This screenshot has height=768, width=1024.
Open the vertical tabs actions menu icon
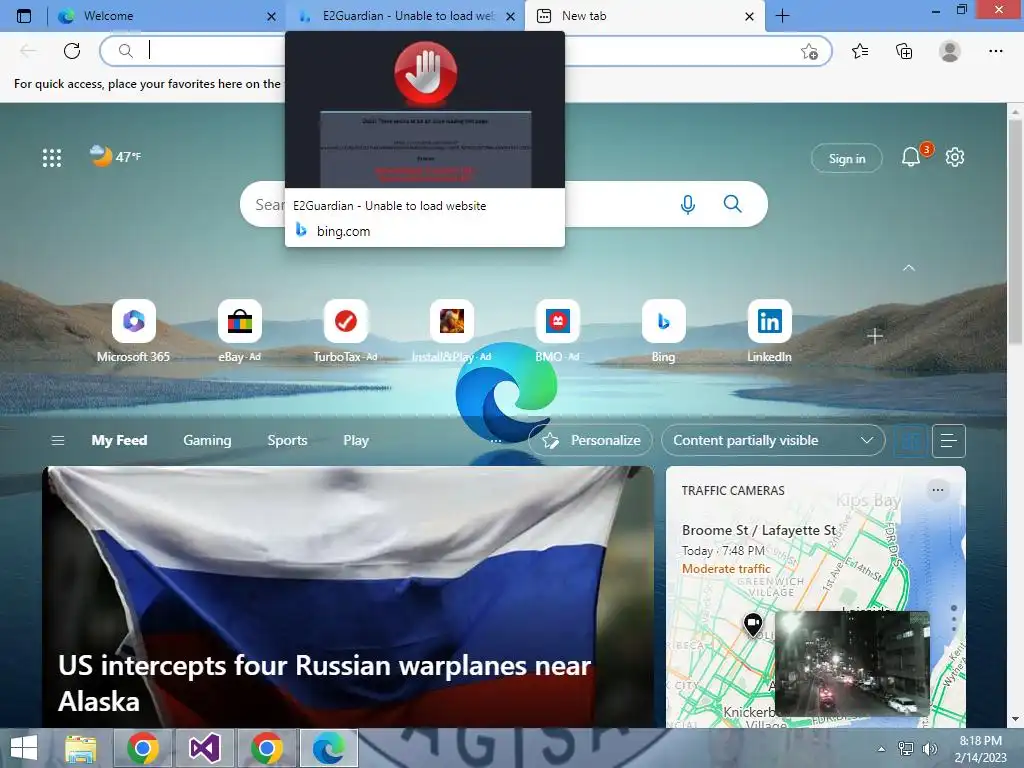pos(24,16)
